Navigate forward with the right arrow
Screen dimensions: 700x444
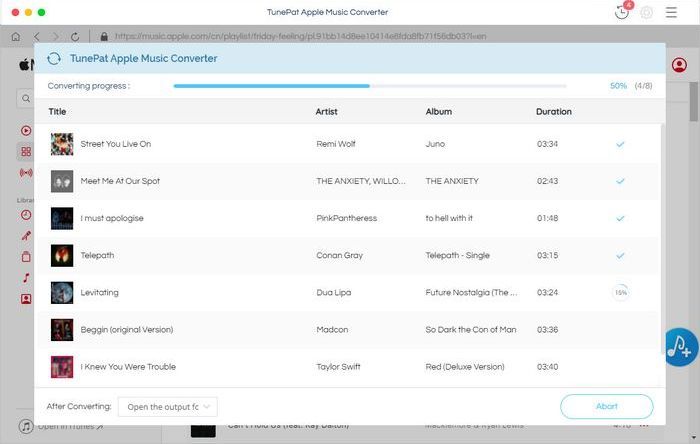55,37
